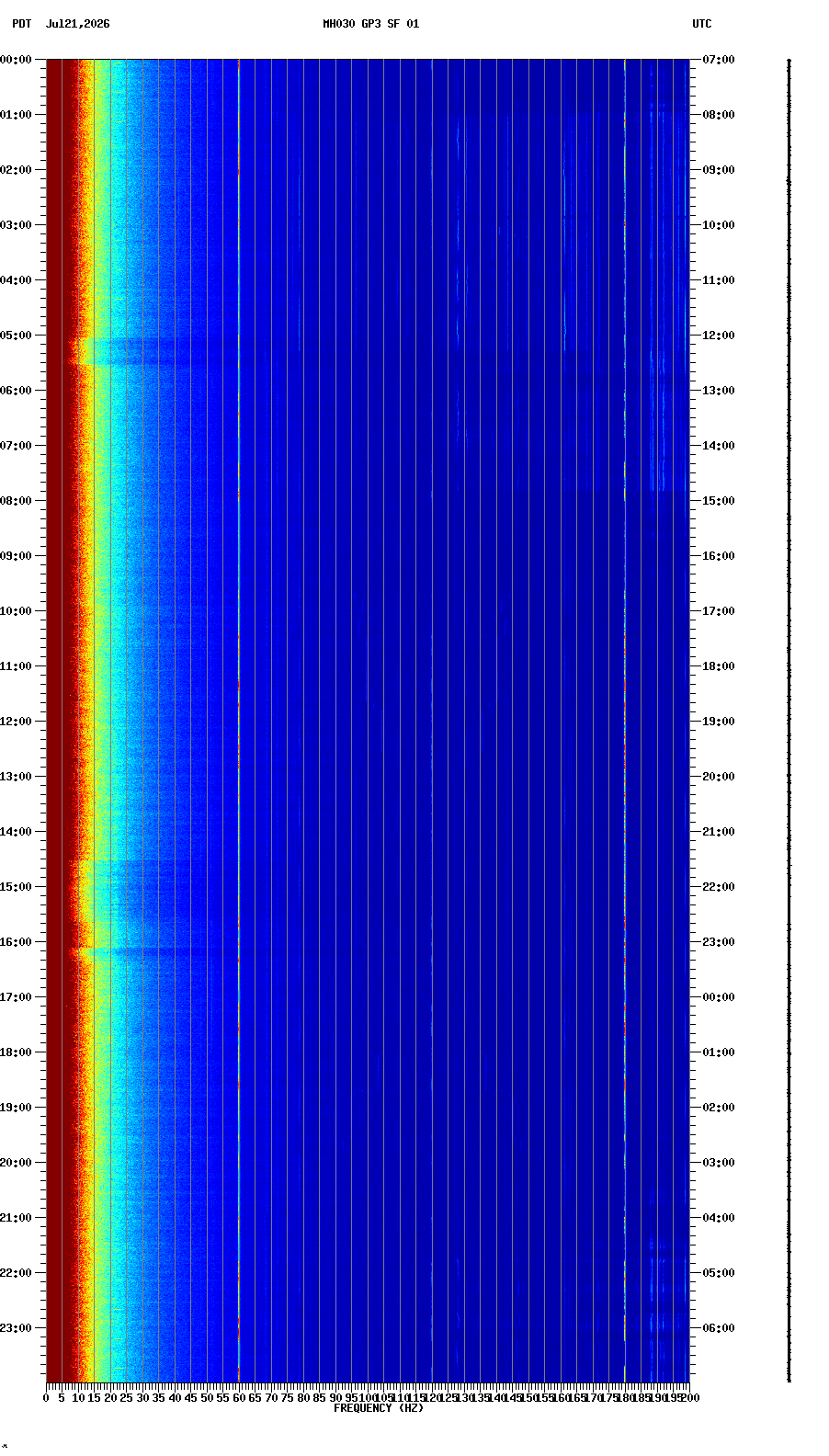Viewport: 829px width, 1456px height.
Task: Select the 30 Hz frequency tick label
Action: [142, 1398]
